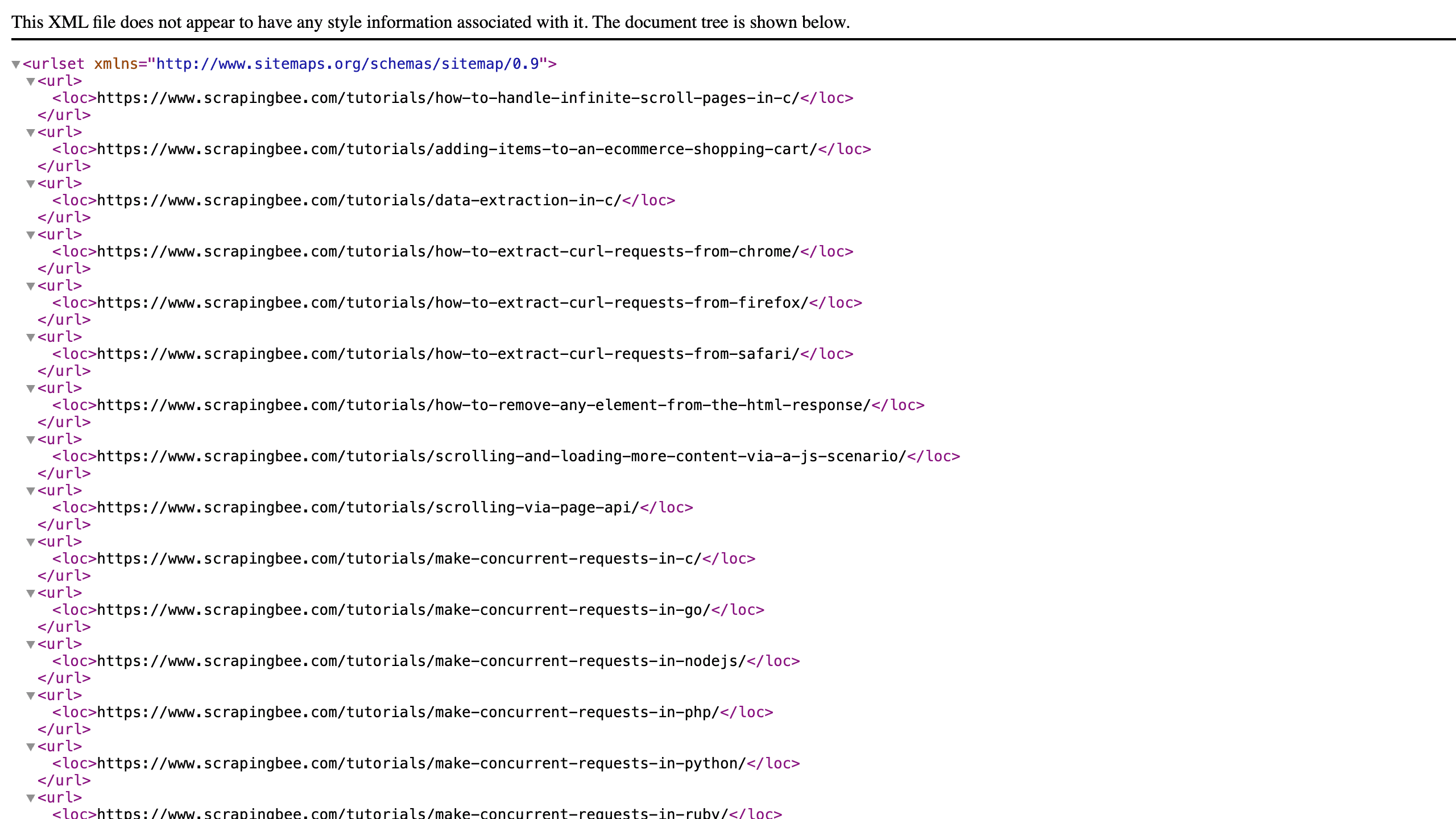The width and height of the screenshot is (1456, 819).
Task: Click the how-to-remove-any-element-from-the-html-response loc URL
Action: click(x=484, y=405)
